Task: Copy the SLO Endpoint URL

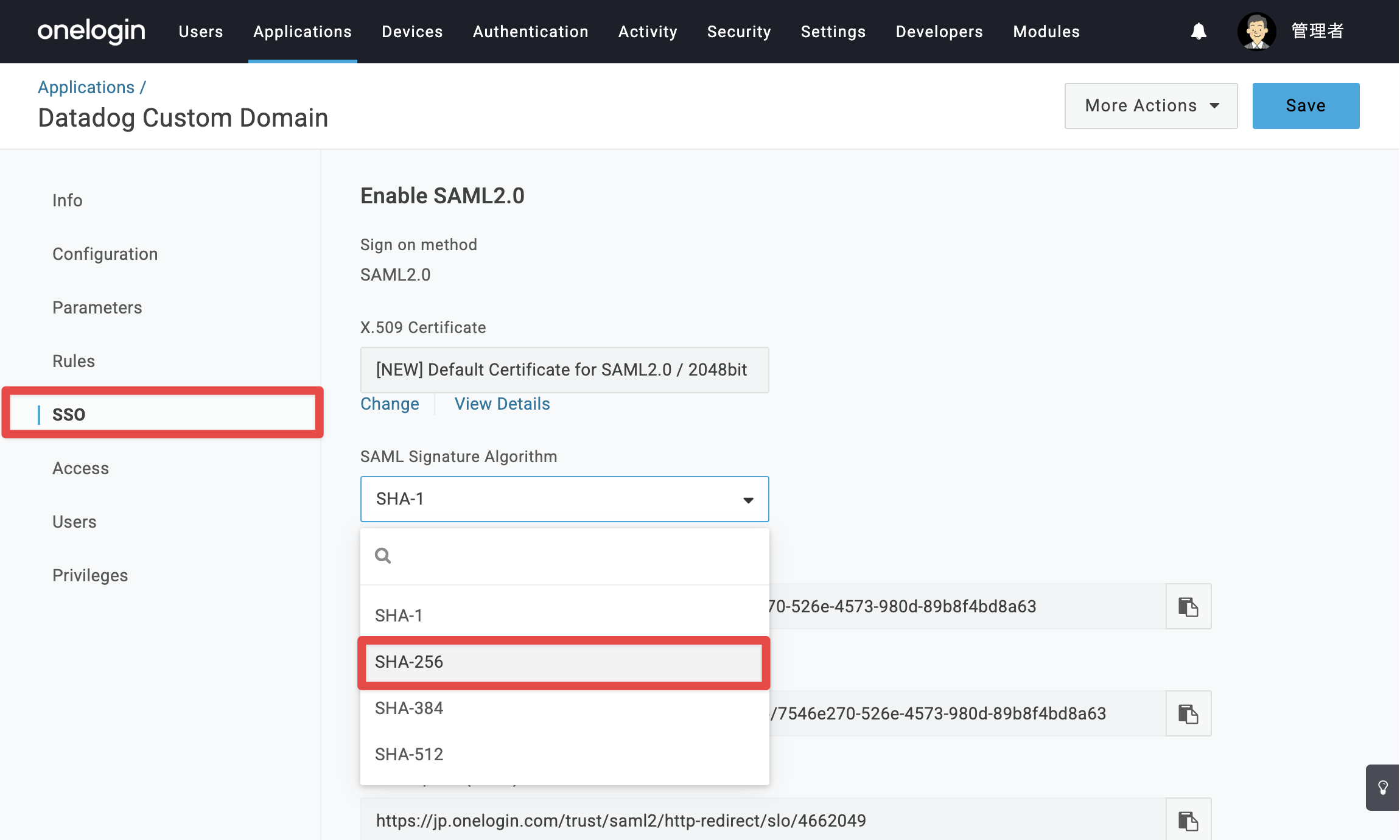Action: [1188, 821]
